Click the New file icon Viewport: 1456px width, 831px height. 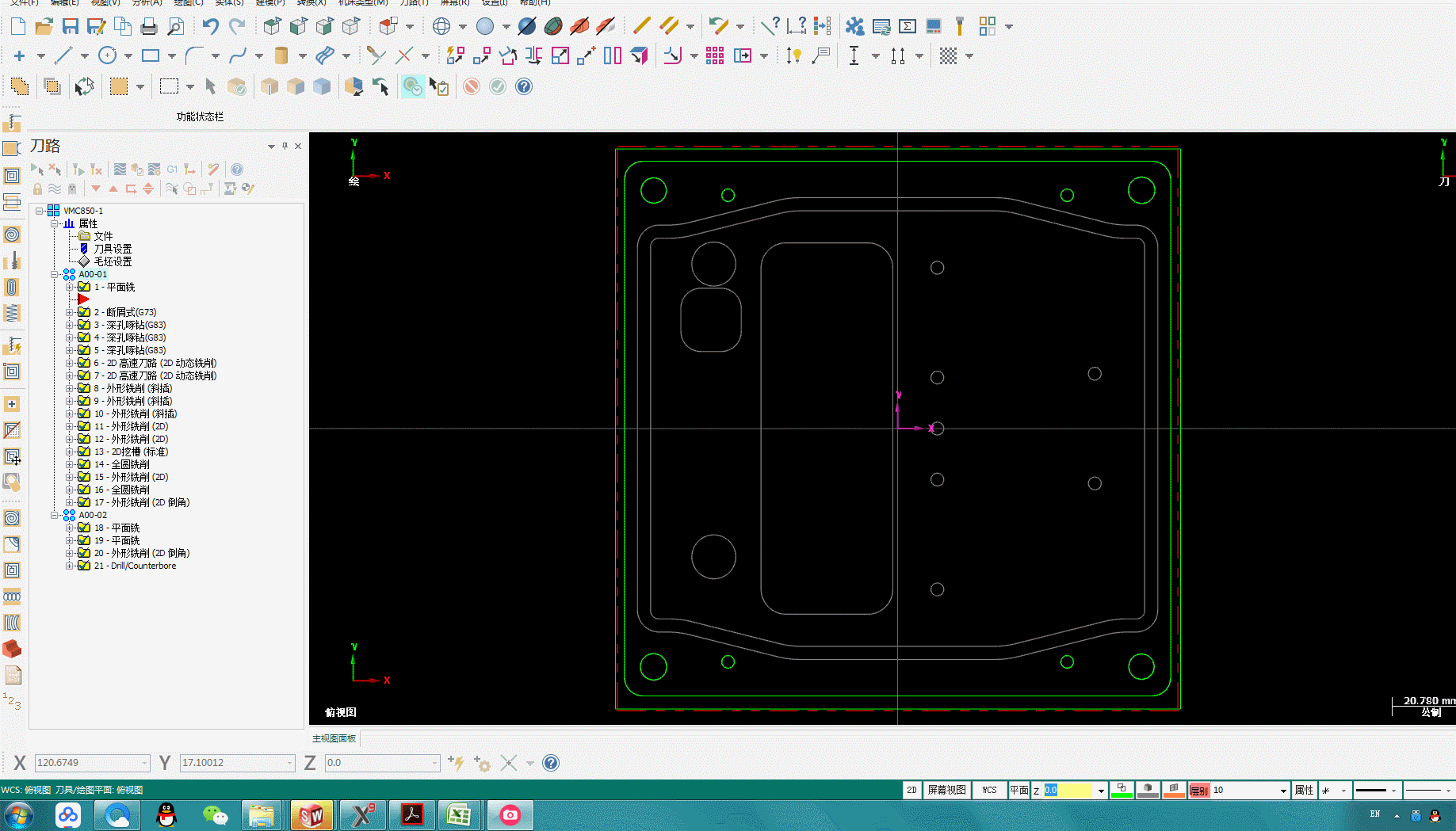[x=17, y=26]
